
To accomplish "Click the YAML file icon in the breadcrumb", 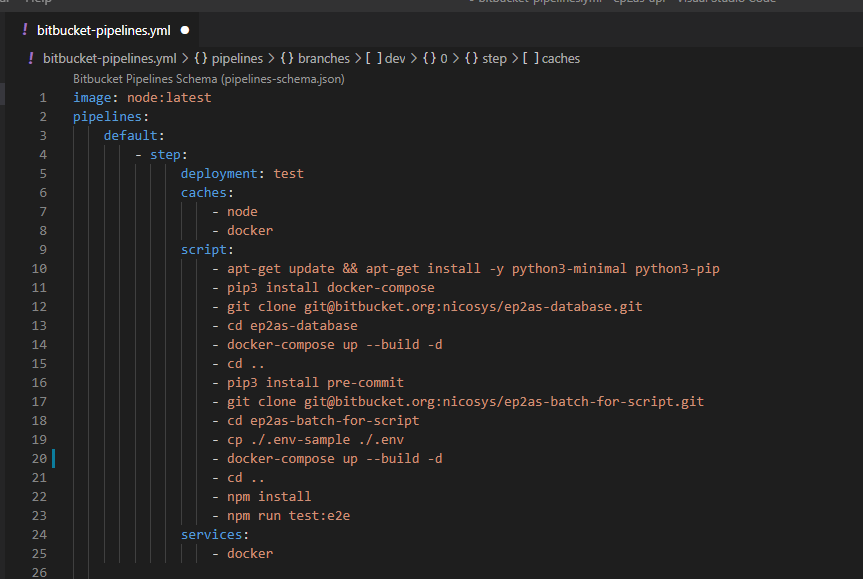I will (31, 58).
